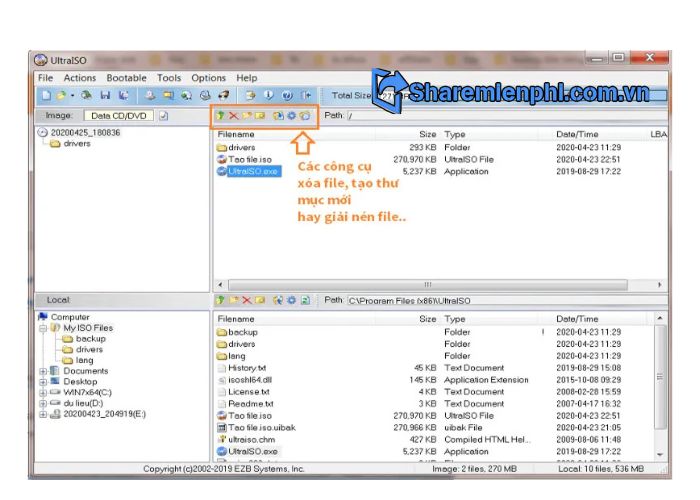Click the Help question mark toolbar icon
The image size is (700, 500).
287,95
